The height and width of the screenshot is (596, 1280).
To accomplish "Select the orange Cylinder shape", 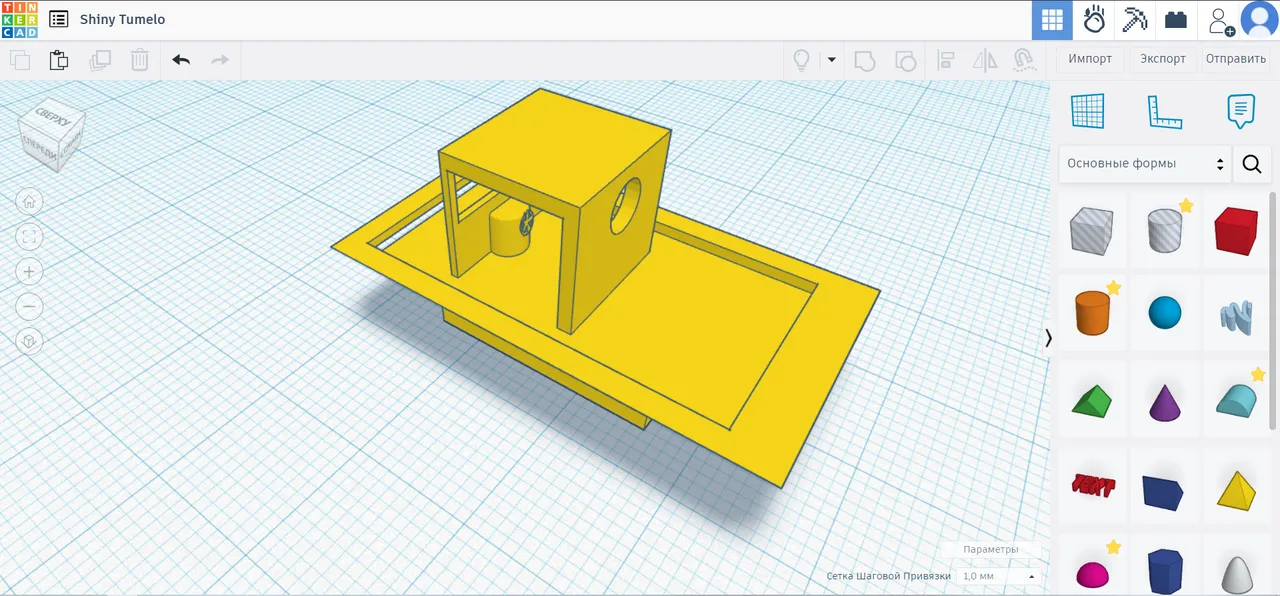I will coord(1092,313).
